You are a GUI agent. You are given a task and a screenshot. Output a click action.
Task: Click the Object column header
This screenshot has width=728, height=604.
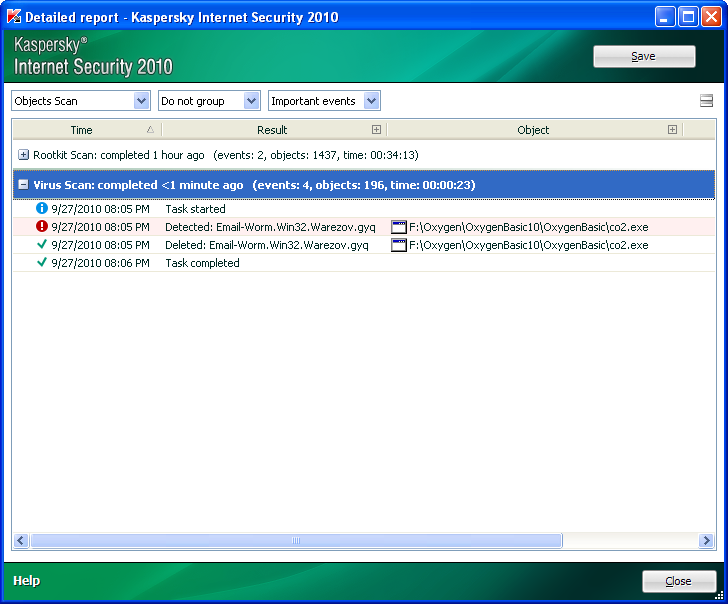(x=535, y=130)
